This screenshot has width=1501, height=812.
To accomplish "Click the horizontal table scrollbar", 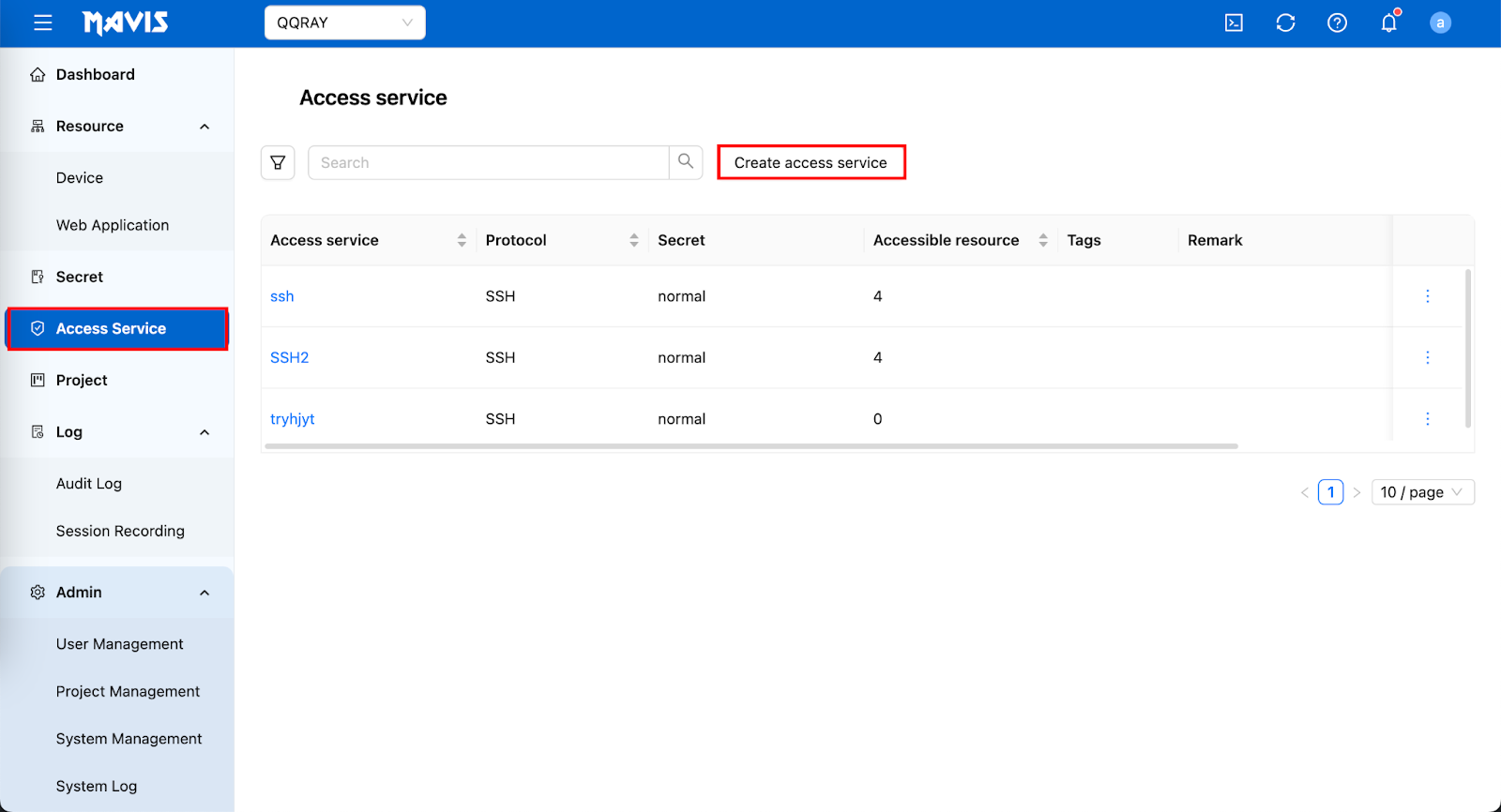I will [750, 446].
